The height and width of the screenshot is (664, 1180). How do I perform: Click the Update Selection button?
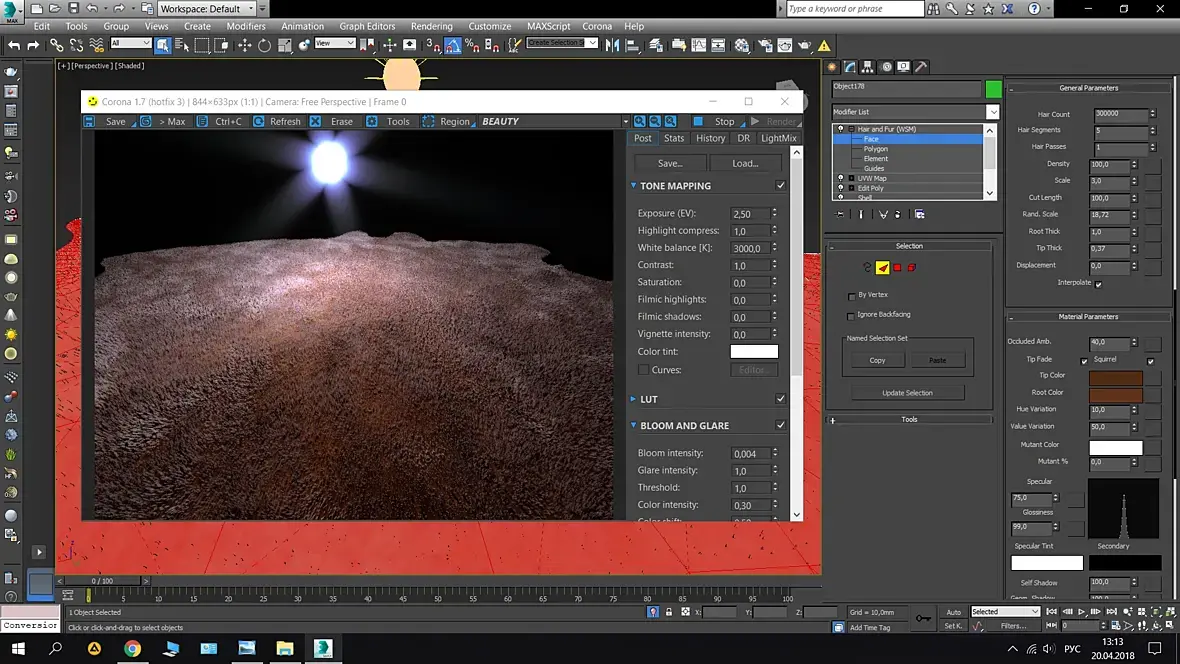point(907,393)
